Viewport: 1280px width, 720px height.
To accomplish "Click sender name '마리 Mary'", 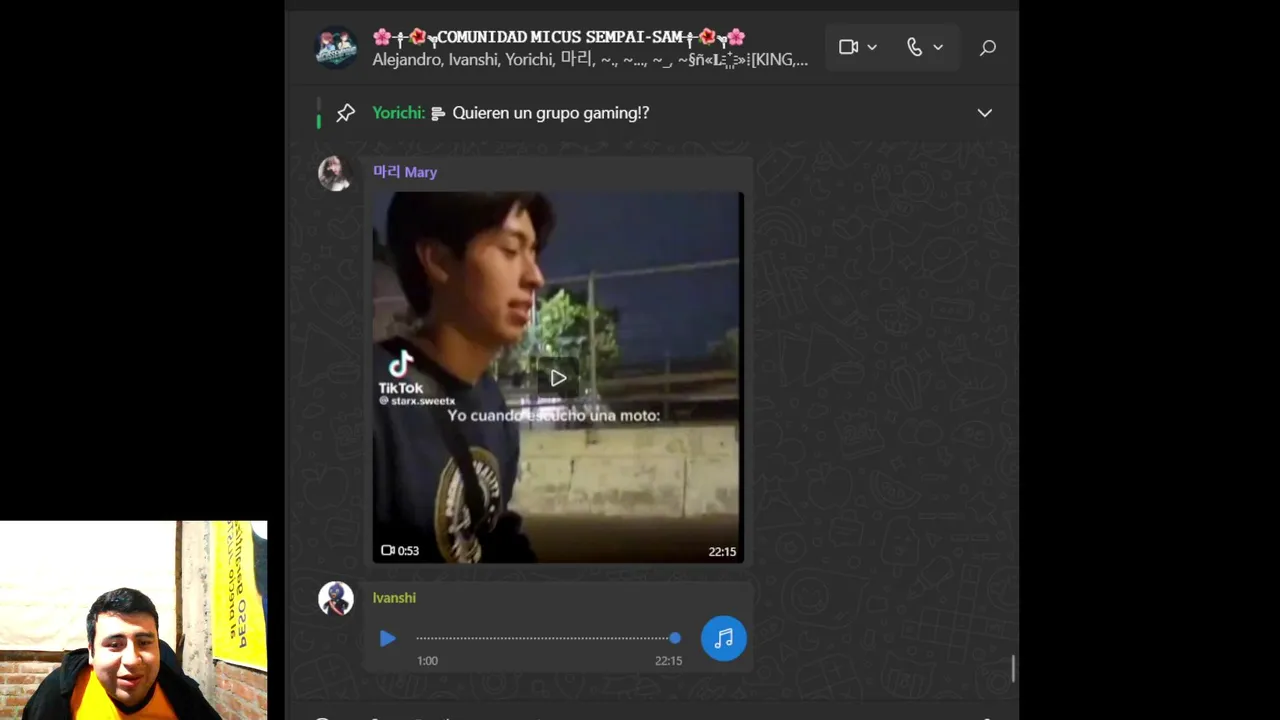I will coord(405,172).
